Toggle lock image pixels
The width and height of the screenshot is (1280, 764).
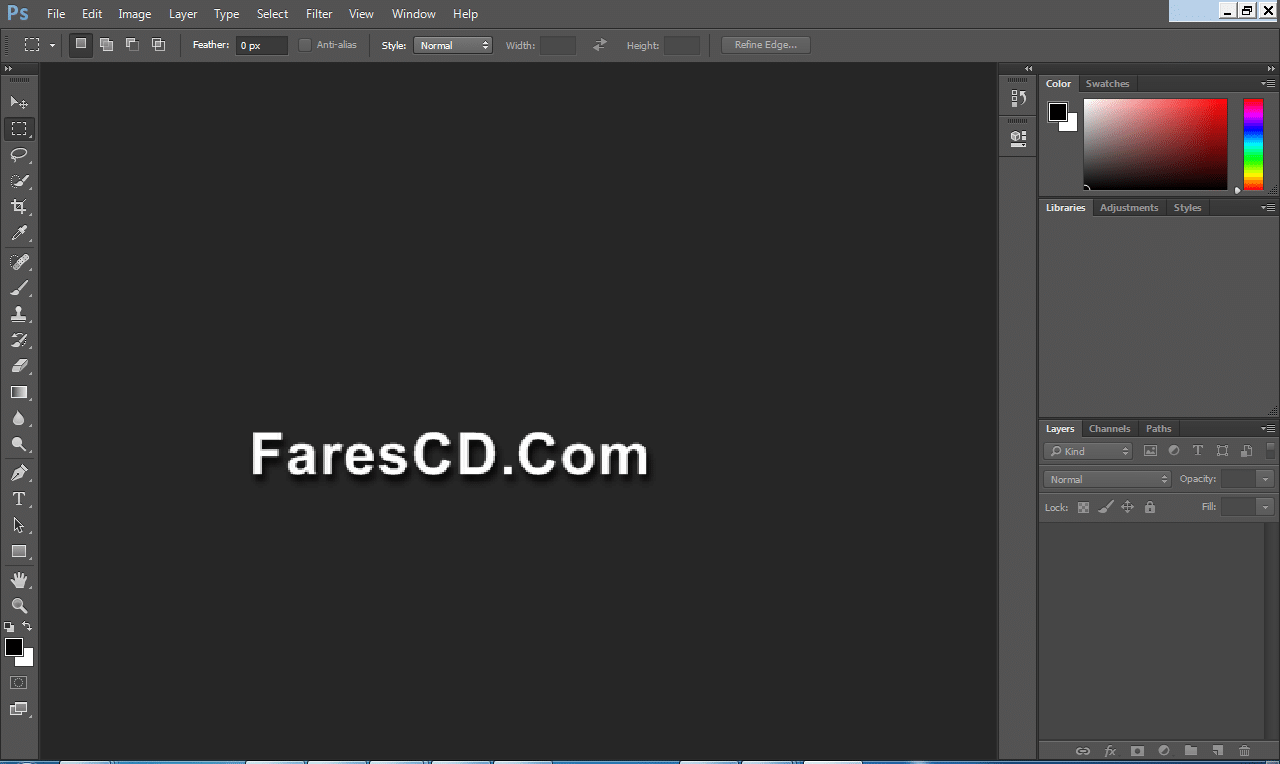point(1105,508)
